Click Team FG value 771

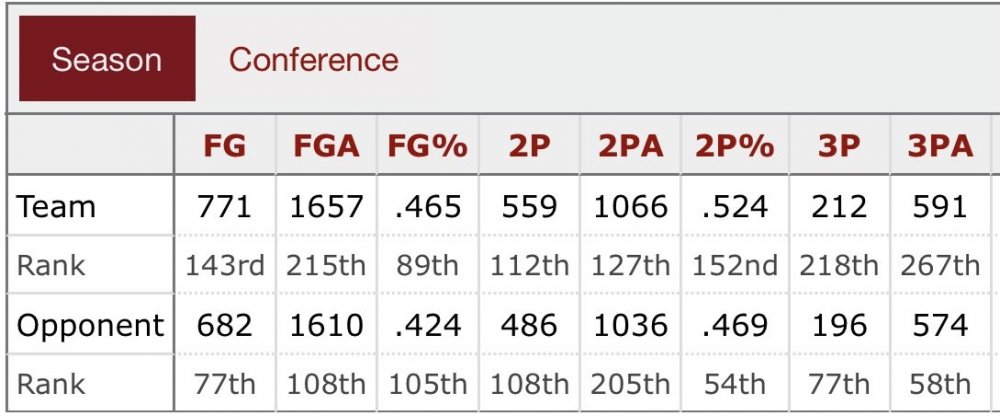pos(224,207)
